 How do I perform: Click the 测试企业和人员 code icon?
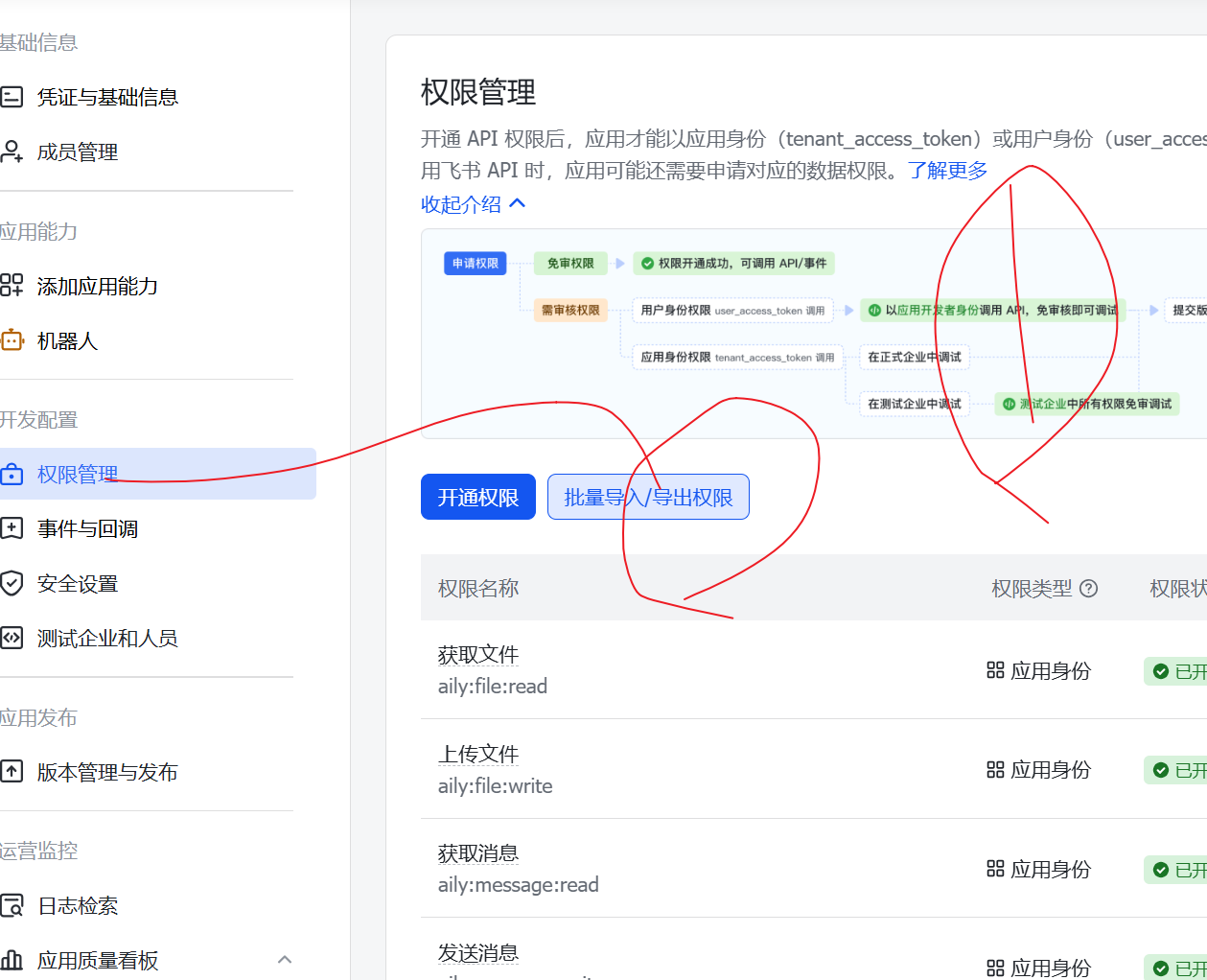pyautogui.click(x=12, y=638)
